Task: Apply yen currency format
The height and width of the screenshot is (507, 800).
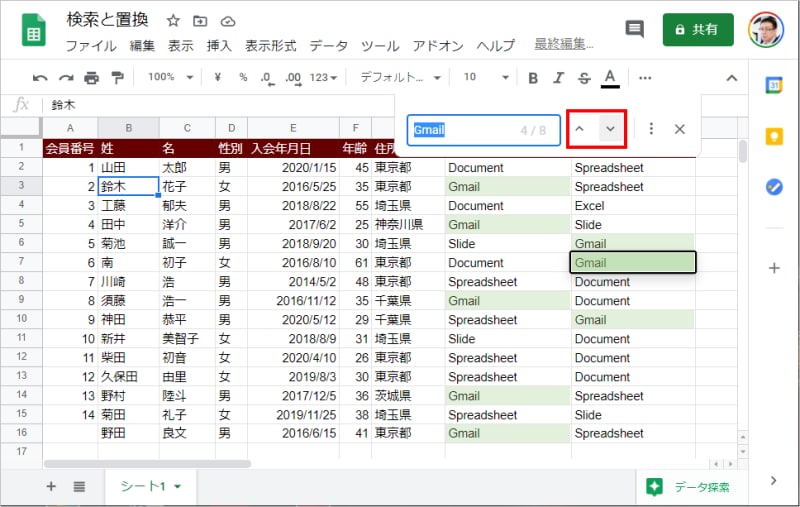Action: point(217,77)
